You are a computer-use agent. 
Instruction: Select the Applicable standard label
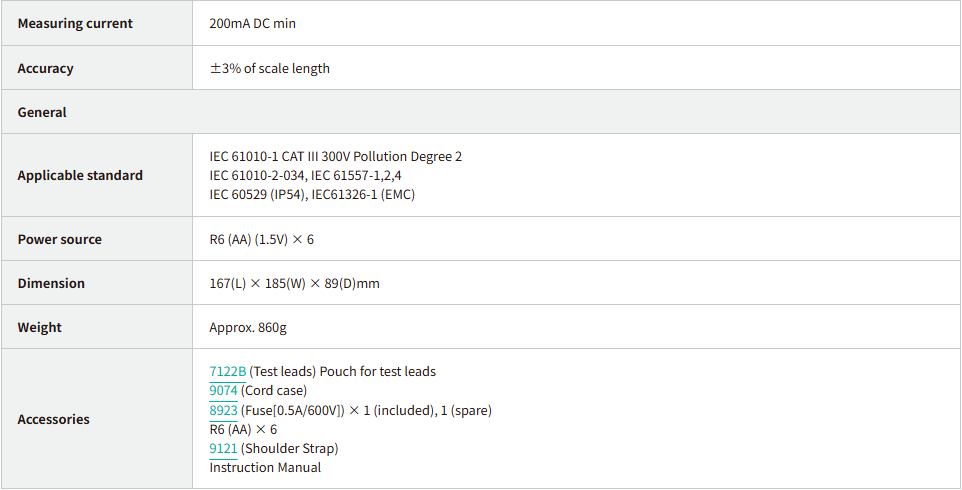(x=80, y=176)
